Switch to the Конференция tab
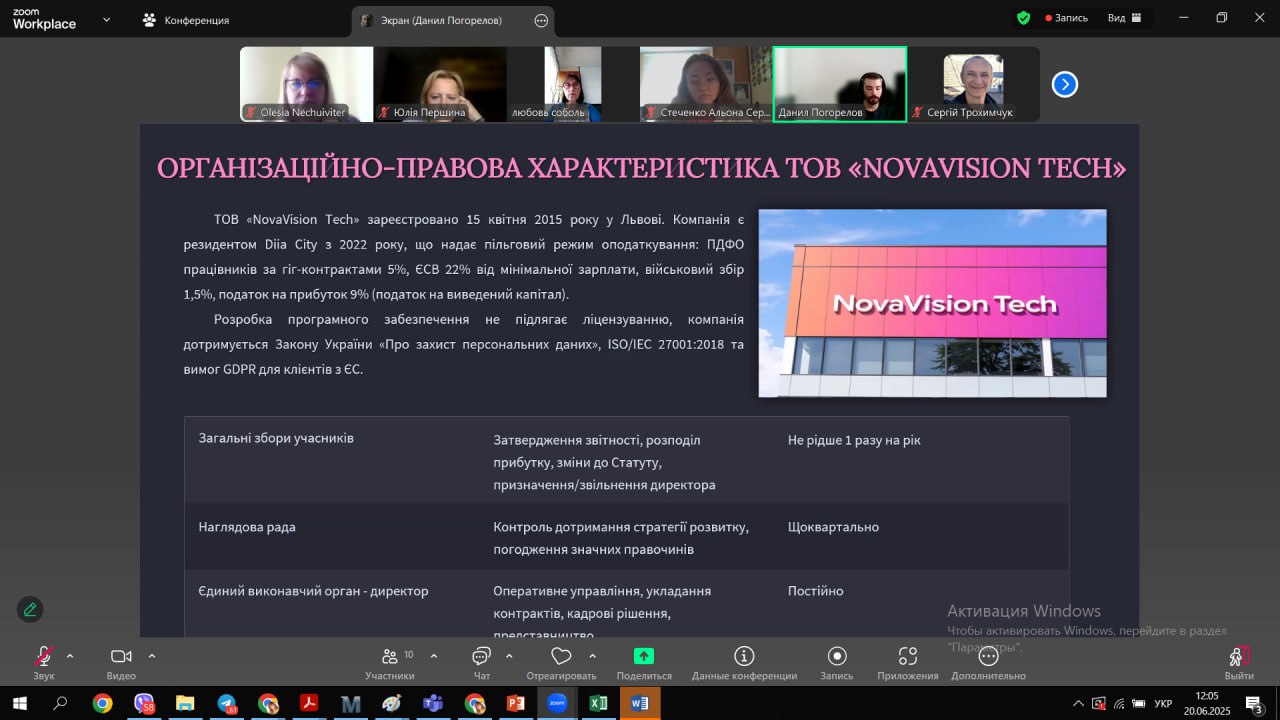The width and height of the screenshot is (1280, 720). point(186,20)
